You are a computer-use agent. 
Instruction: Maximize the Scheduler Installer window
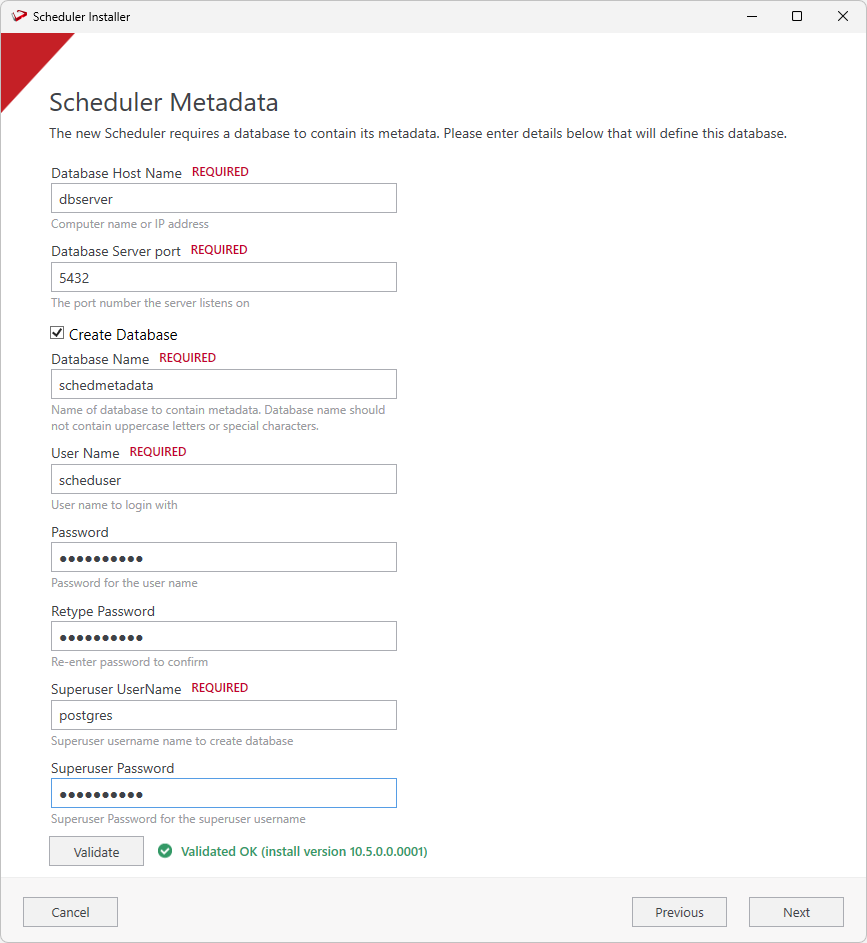click(797, 16)
